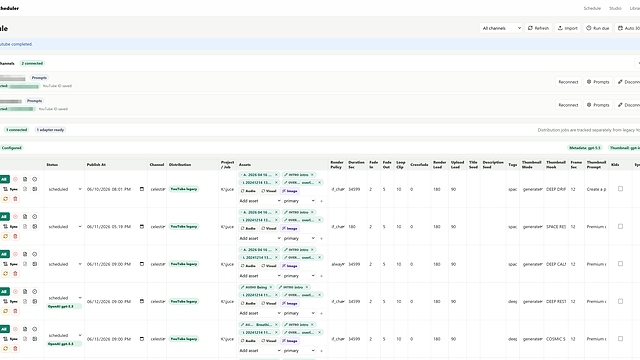Click the Refresh button
This screenshot has height=360, width=640.
538,28
